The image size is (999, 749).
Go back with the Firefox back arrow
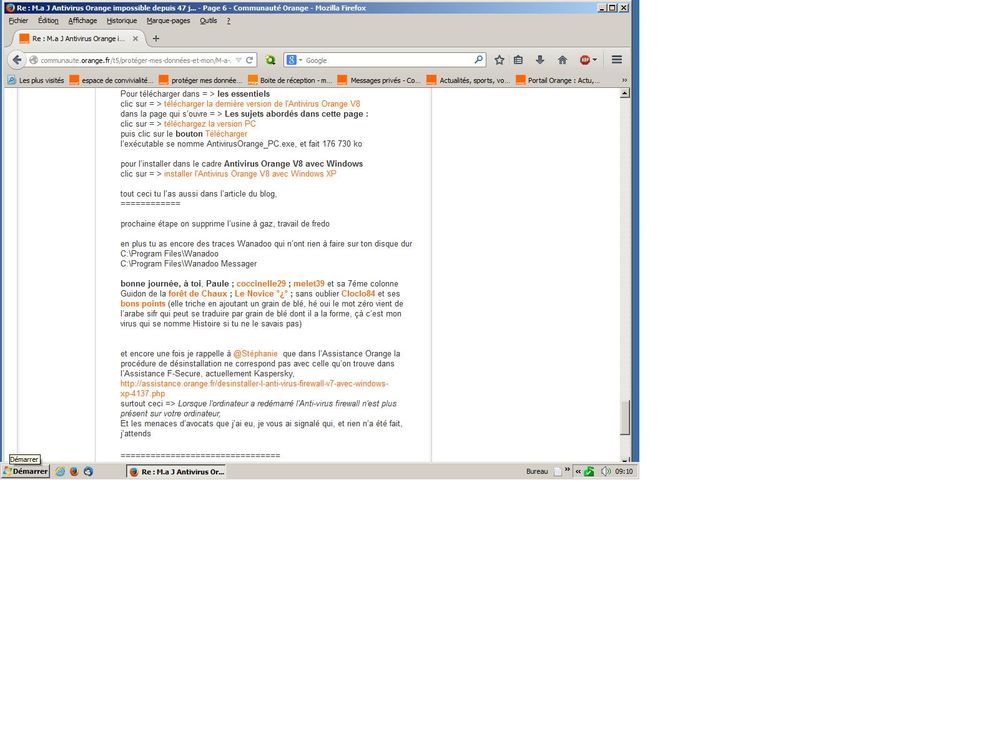17,60
